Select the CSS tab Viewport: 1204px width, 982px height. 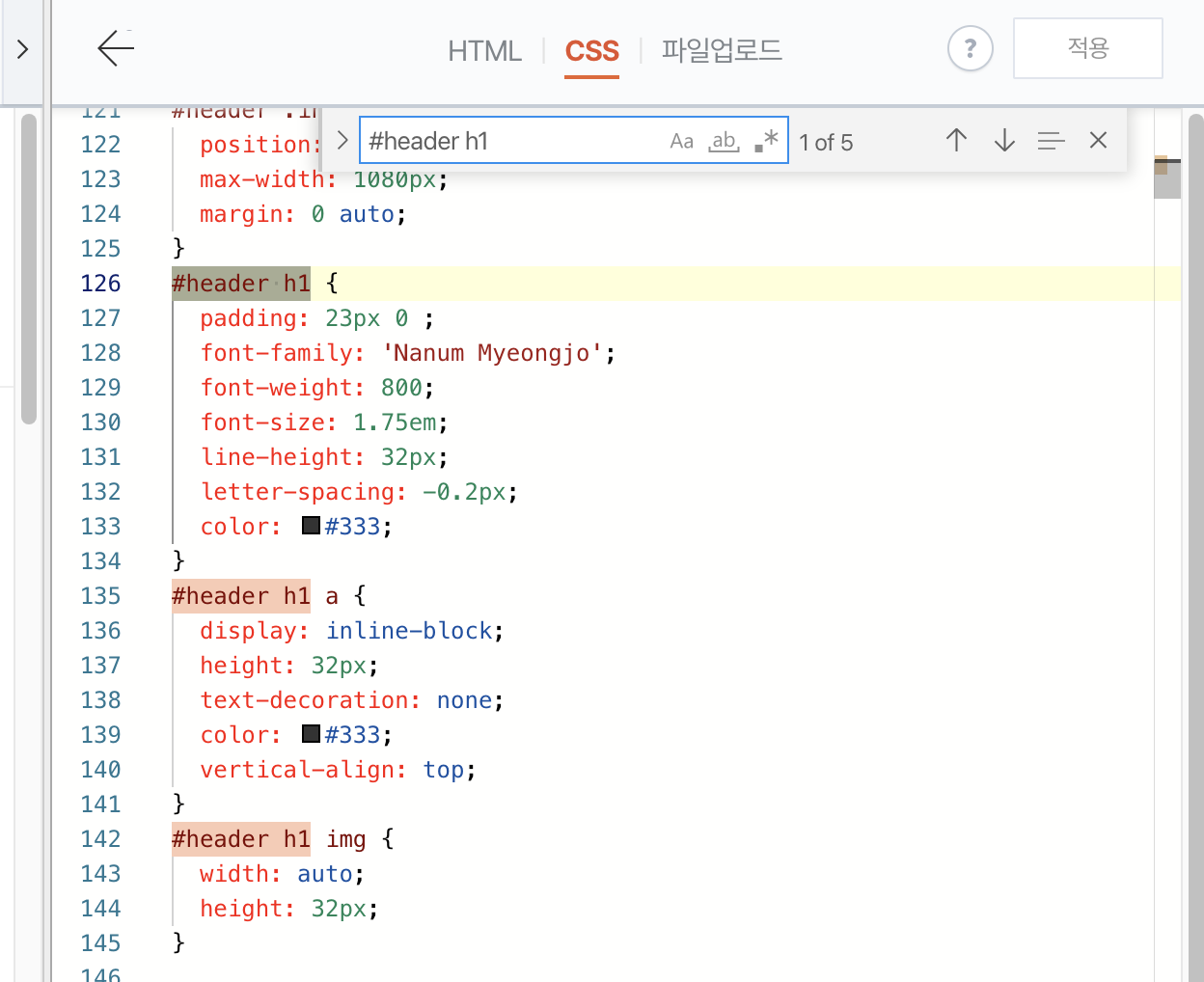(591, 51)
